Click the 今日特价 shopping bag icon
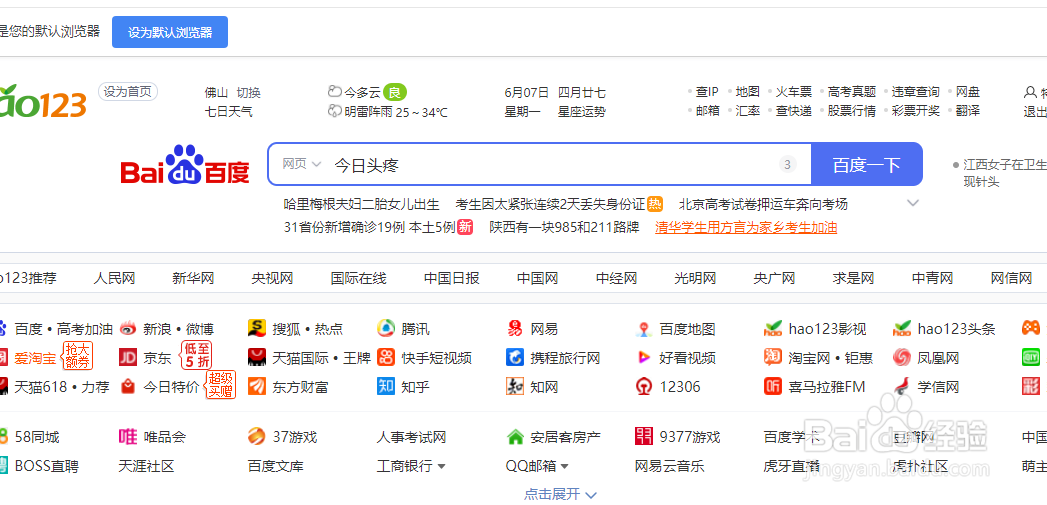Image resolution: width=1047 pixels, height=505 pixels. click(x=128, y=386)
